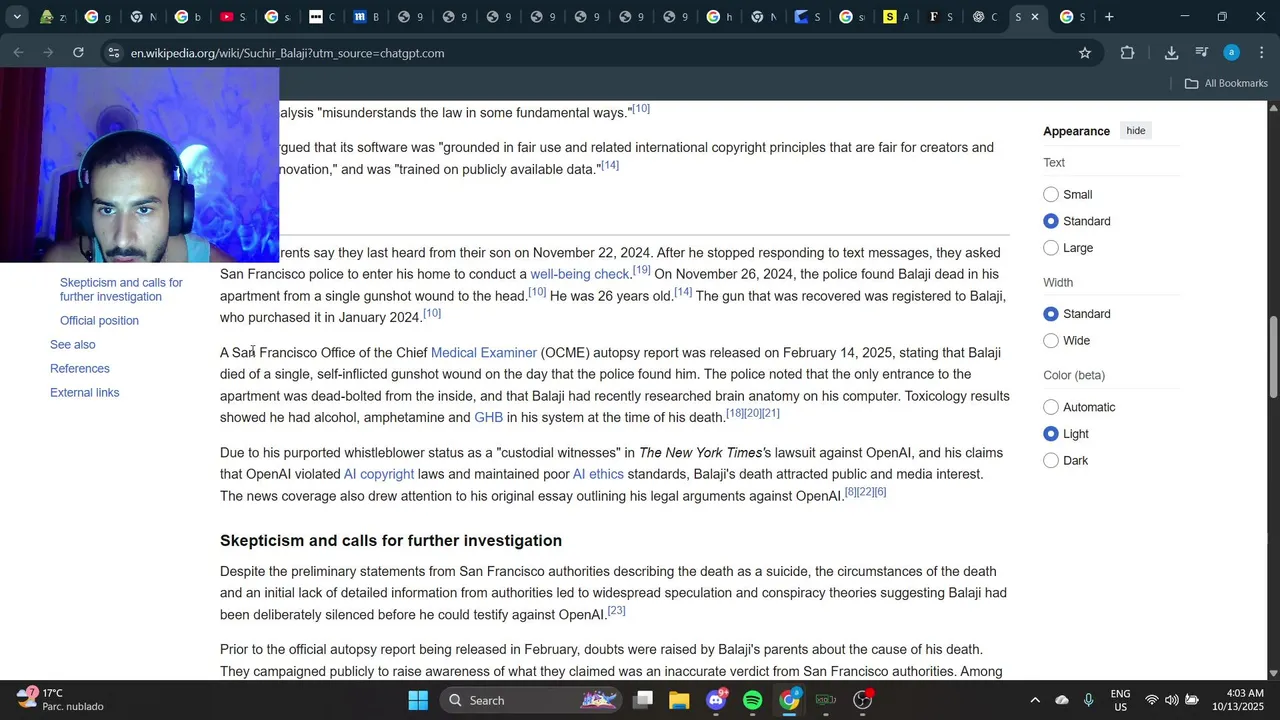The image size is (1280, 720).
Task: Jump to References in contents
Action: (80, 369)
